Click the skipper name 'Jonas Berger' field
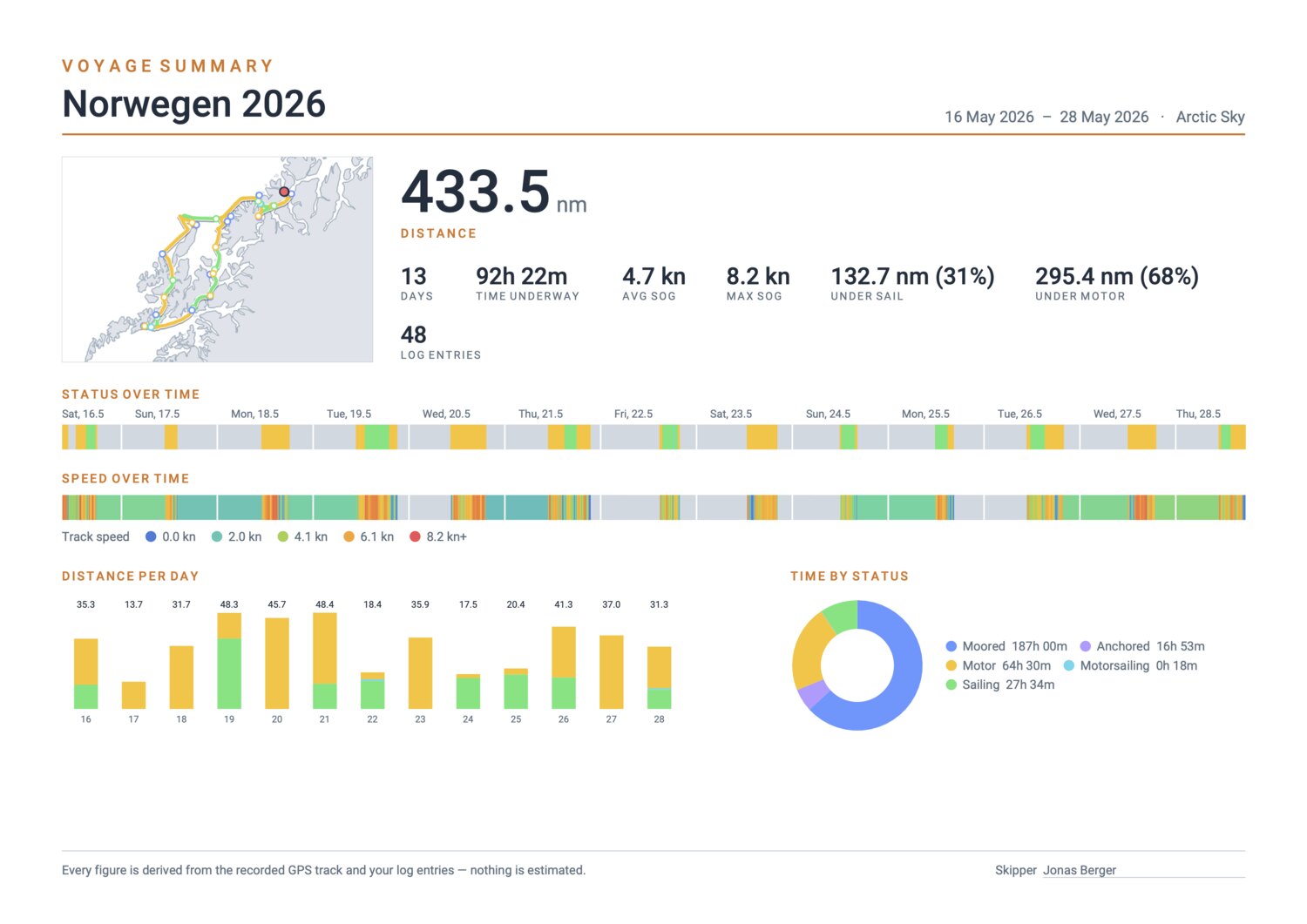Viewport: 1307px width, 924px height. click(1144, 870)
